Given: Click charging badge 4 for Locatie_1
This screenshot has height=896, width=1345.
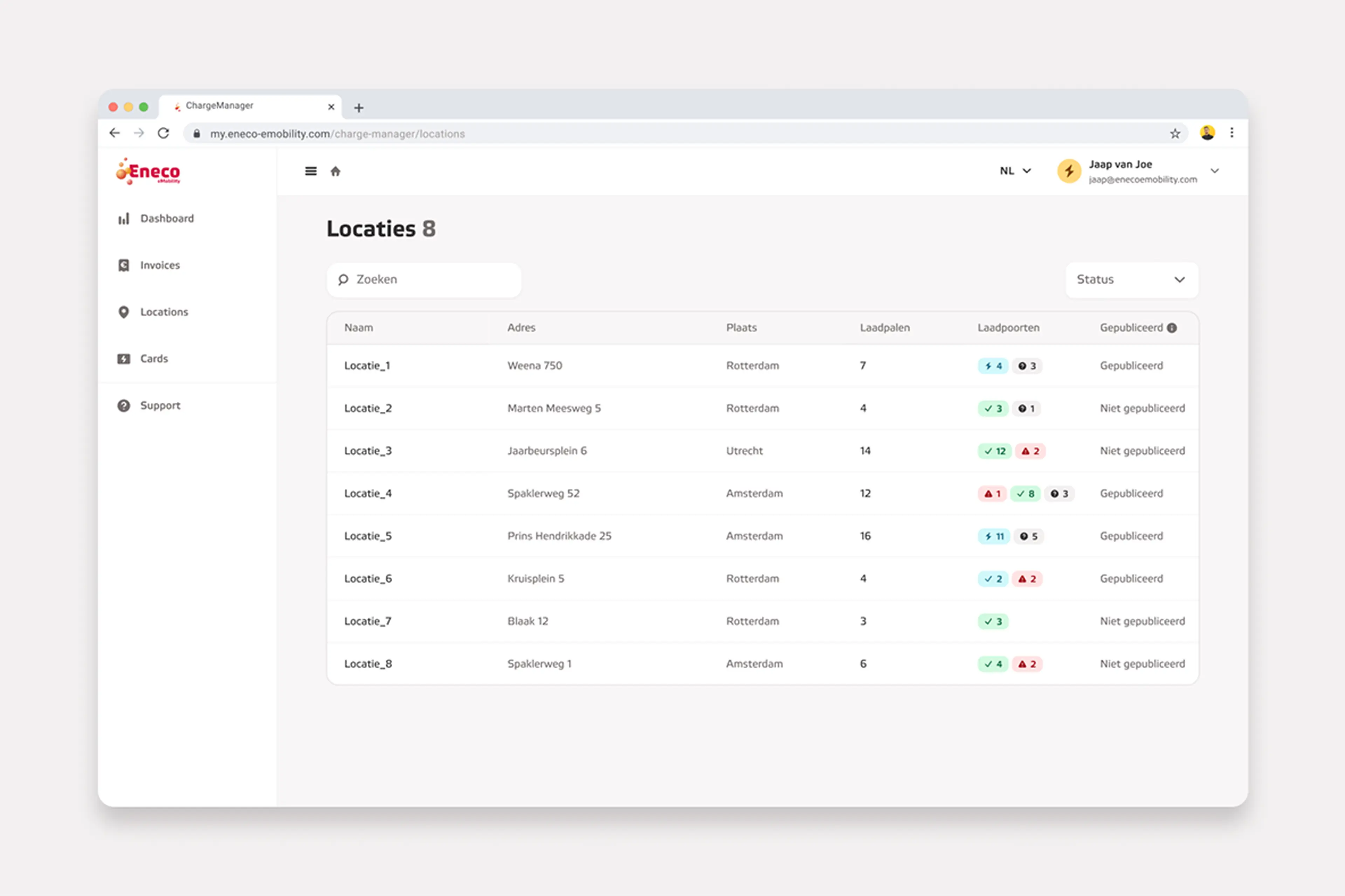Looking at the screenshot, I should (x=993, y=366).
